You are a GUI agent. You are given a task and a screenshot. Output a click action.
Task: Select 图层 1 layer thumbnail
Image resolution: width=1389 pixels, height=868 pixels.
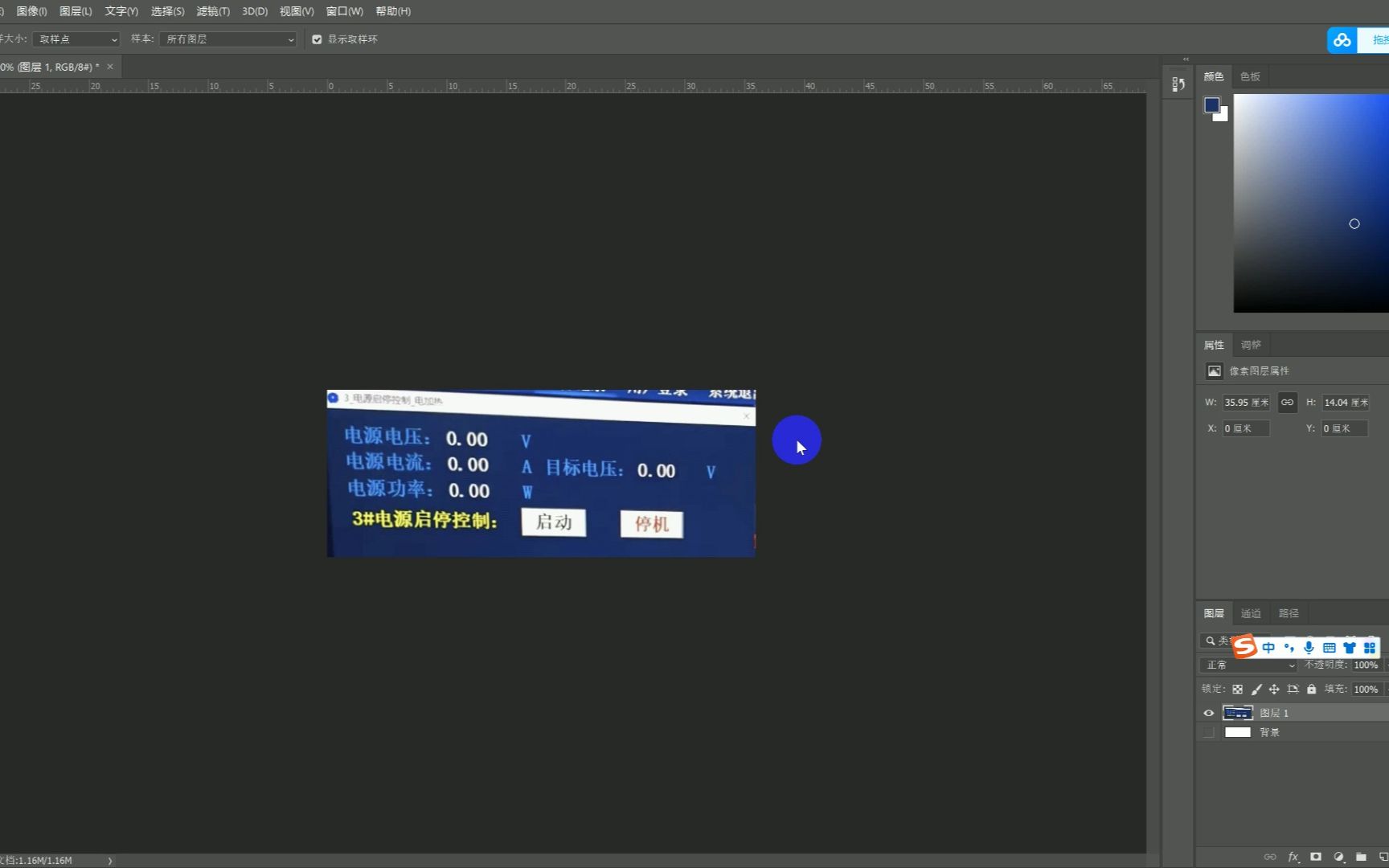click(1238, 713)
